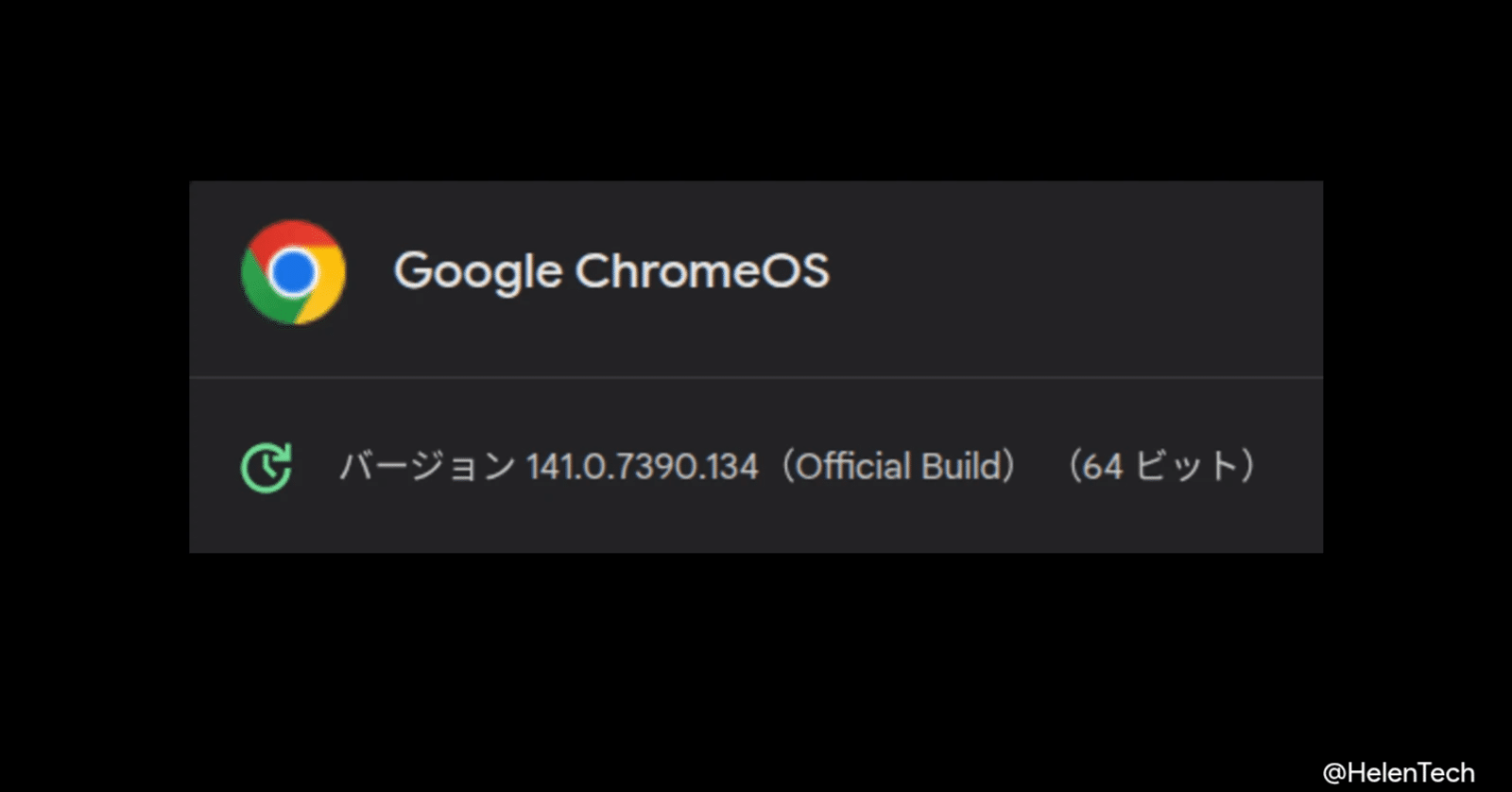Click the multicolored Chrome browser icon
Screen dimensions: 1512x792
click(x=293, y=273)
